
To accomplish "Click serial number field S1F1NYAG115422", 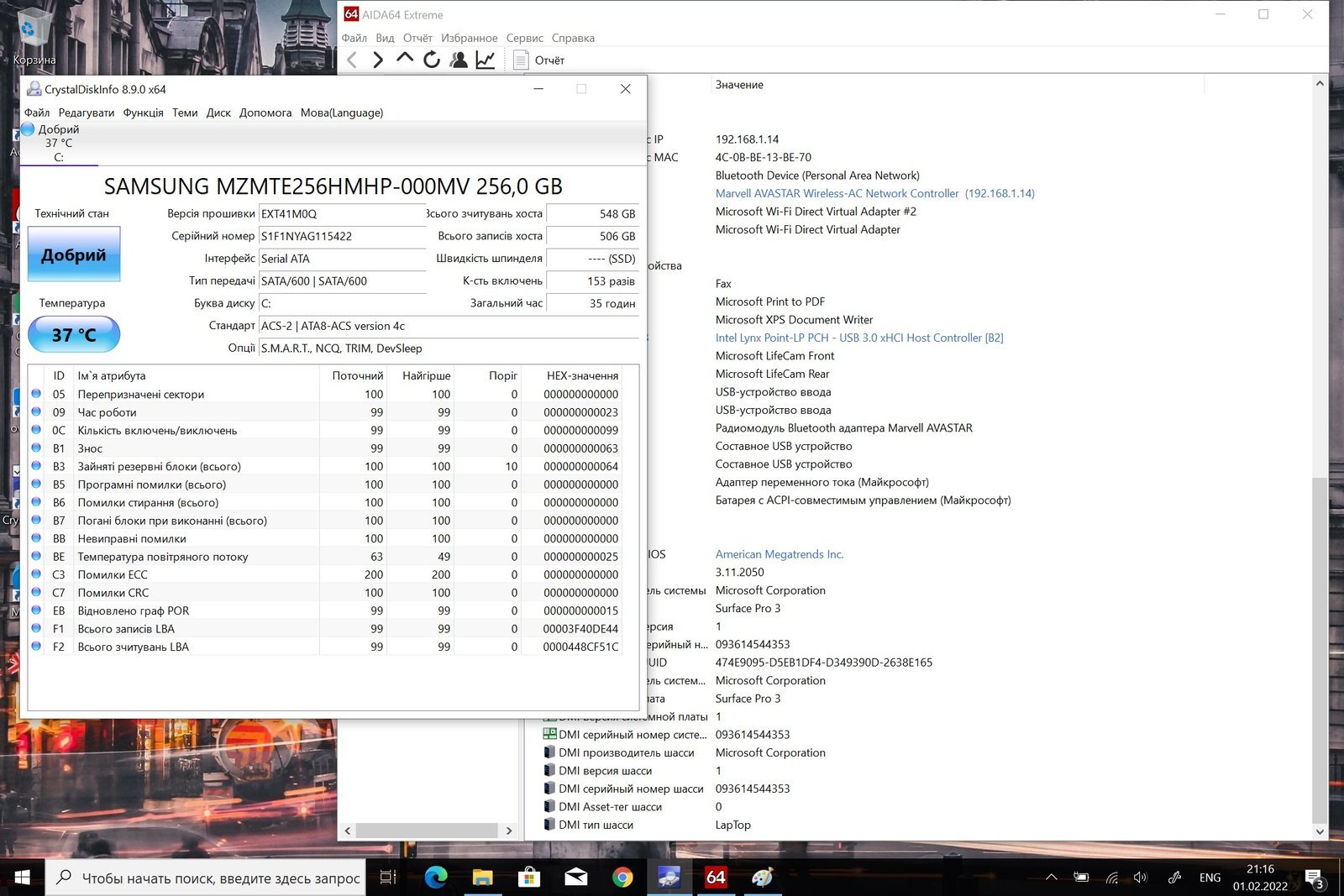I will (x=343, y=237).
